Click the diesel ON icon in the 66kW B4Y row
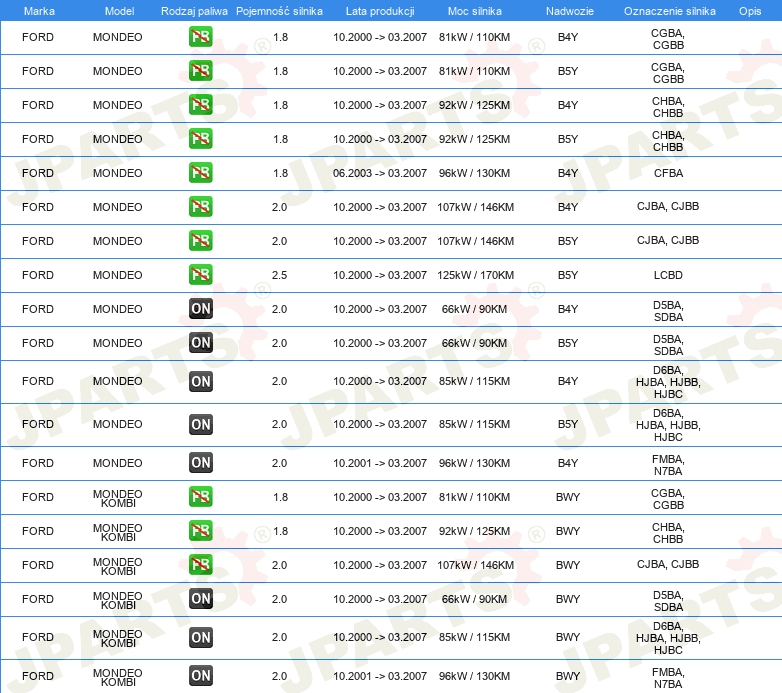 pyautogui.click(x=200, y=309)
